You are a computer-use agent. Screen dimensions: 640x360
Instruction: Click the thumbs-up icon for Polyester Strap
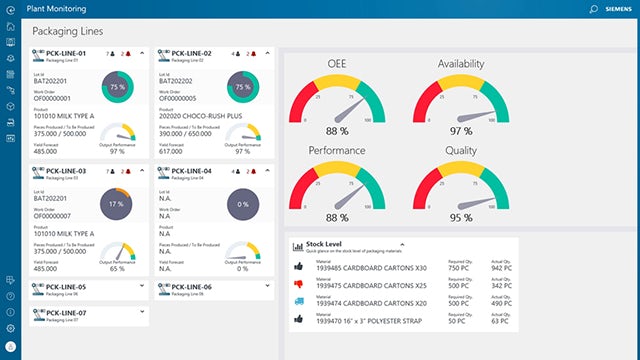[299, 319]
